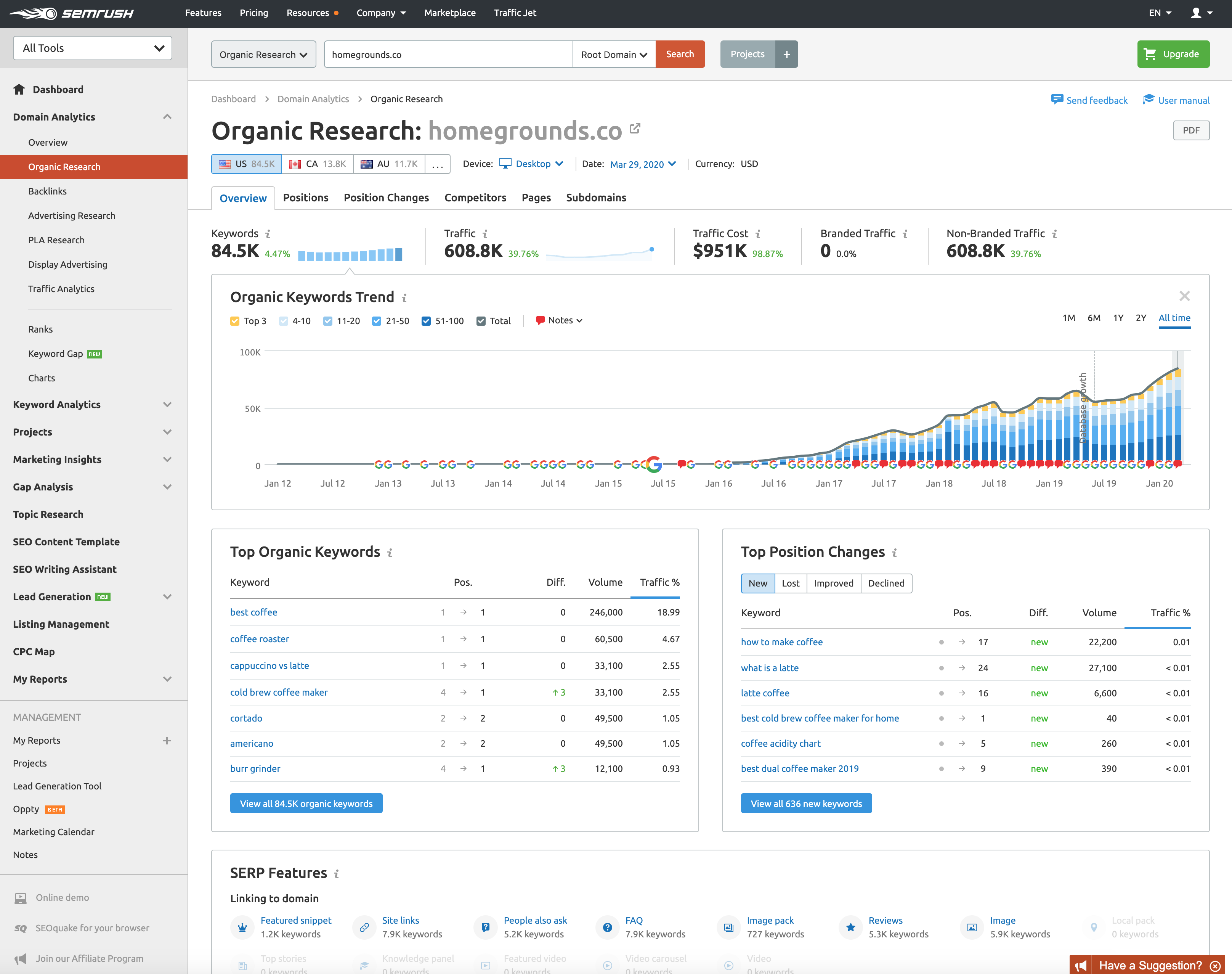Close the Organic Keywords Trend panel

1184,296
